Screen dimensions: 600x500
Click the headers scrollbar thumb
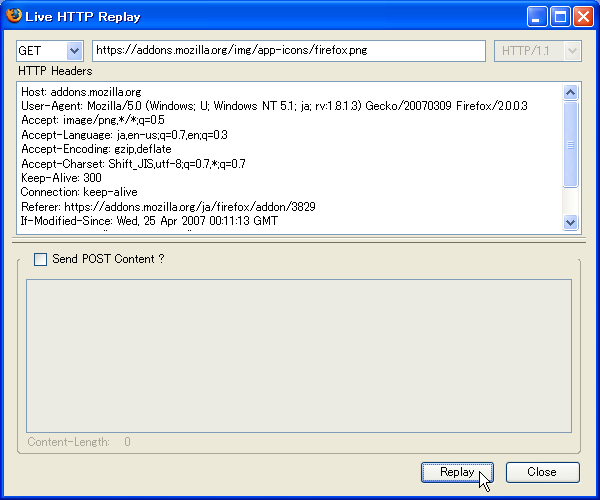pos(570,145)
